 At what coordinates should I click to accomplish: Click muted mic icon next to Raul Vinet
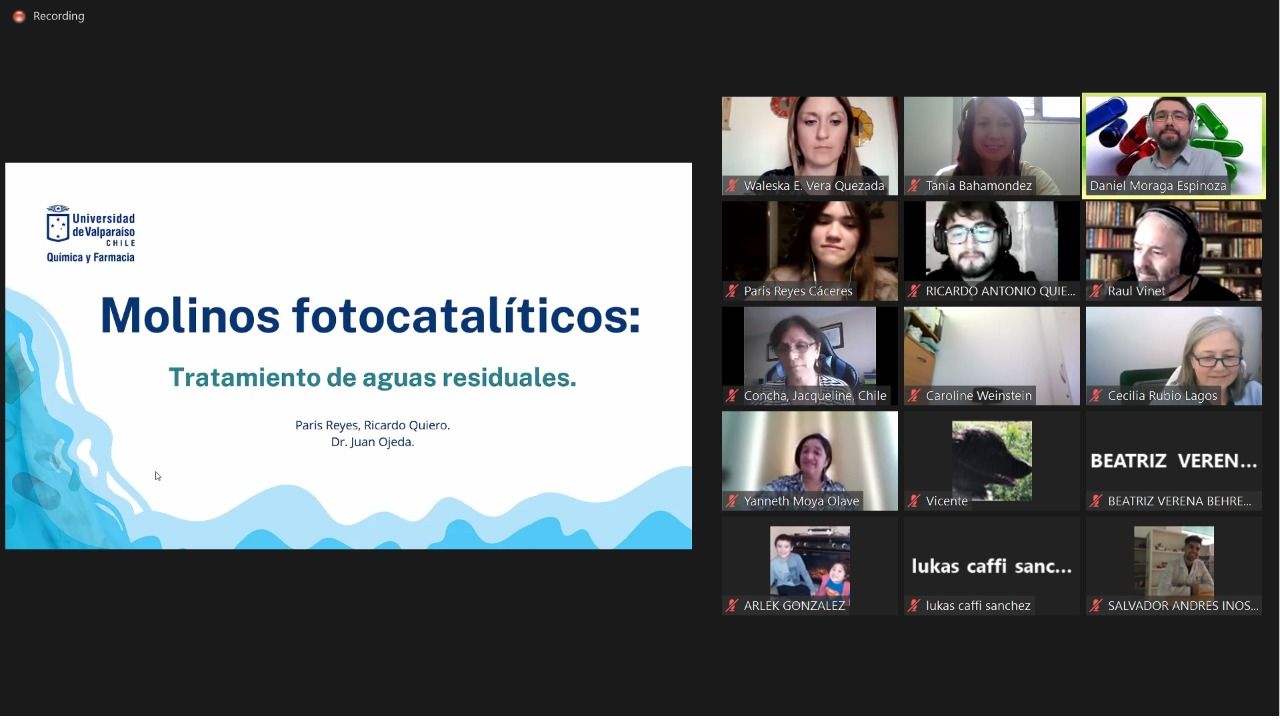point(1096,291)
